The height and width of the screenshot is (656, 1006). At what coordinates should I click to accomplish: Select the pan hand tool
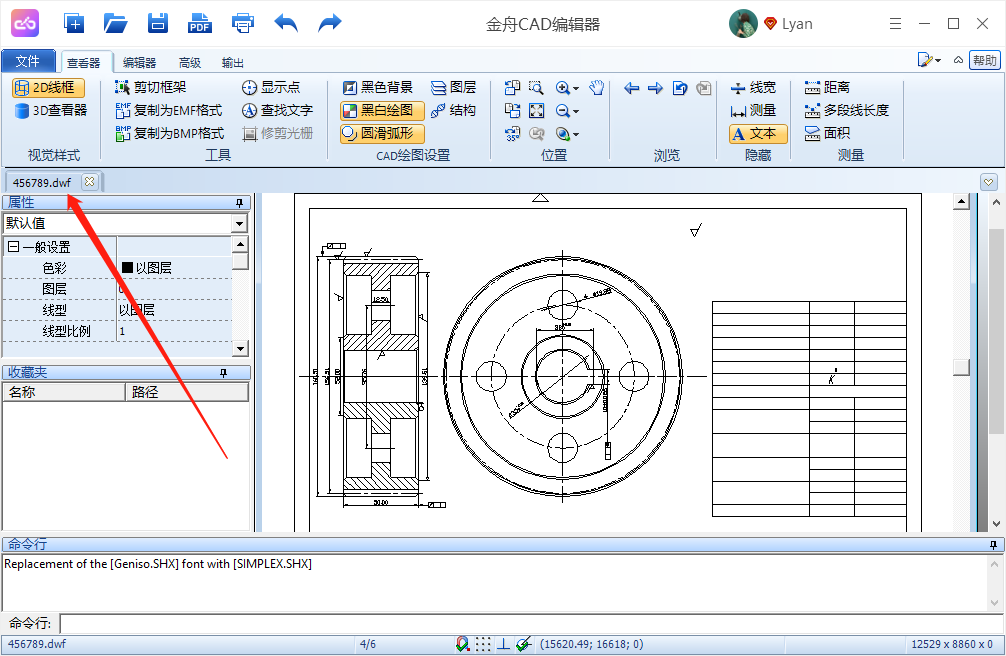pos(597,88)
